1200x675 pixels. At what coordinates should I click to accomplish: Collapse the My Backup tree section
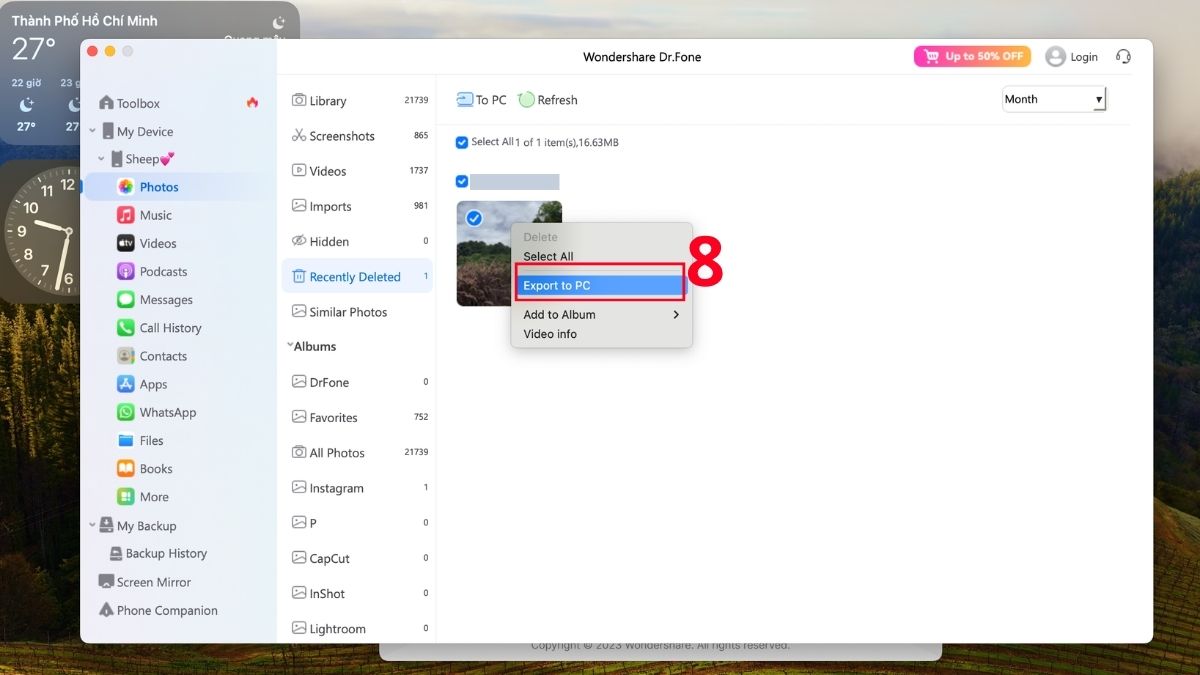click(93, 525)
